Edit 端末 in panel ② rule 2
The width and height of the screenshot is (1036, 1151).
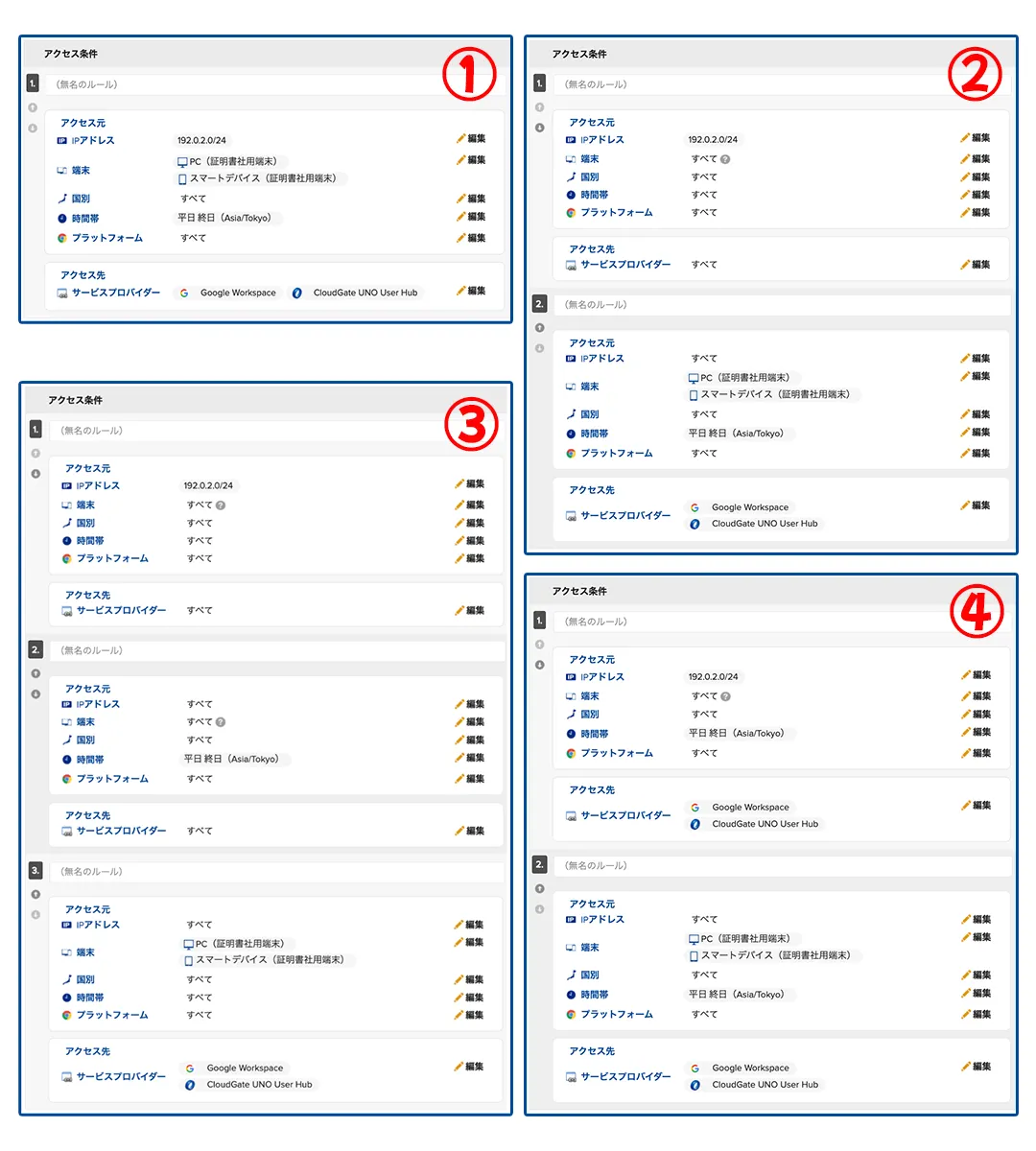click(x=976, y=376)
